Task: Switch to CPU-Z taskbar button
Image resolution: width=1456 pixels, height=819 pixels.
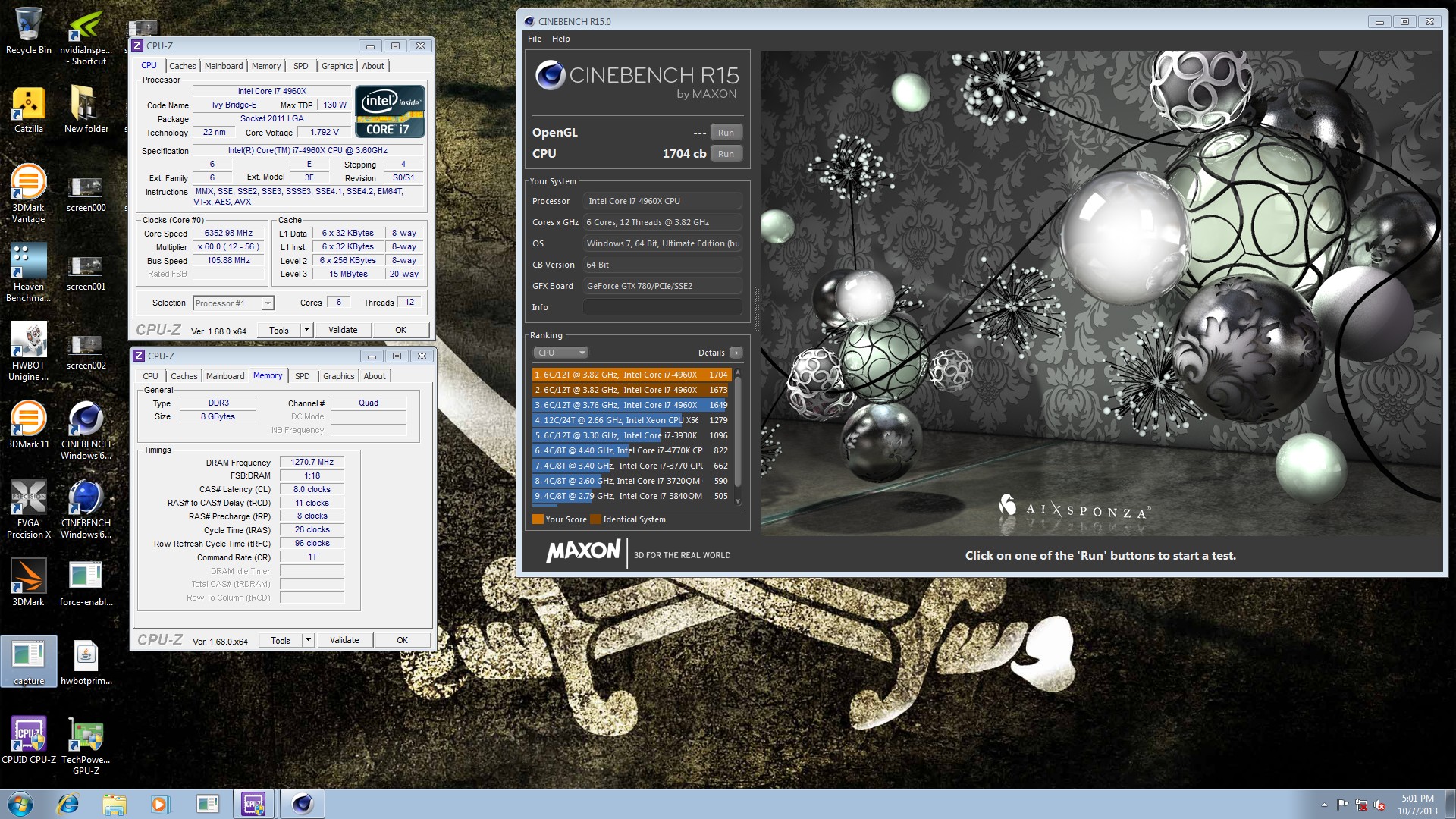Action: (x=253, y=804)
